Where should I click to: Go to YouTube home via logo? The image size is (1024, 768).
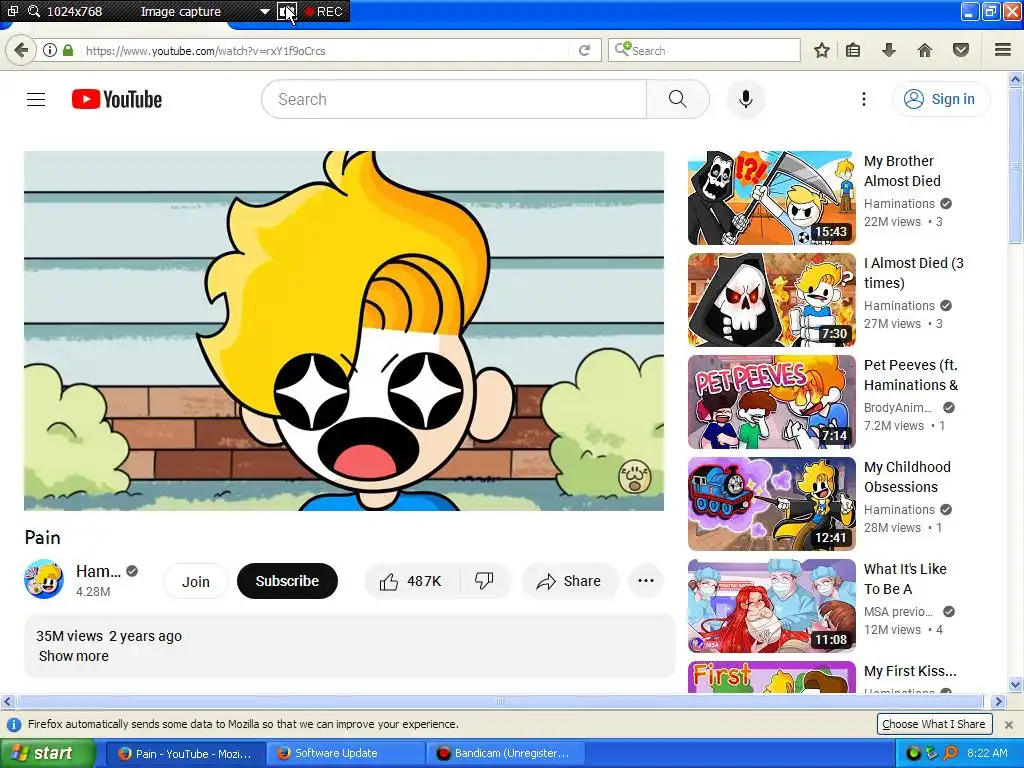[x=117, y=99]
